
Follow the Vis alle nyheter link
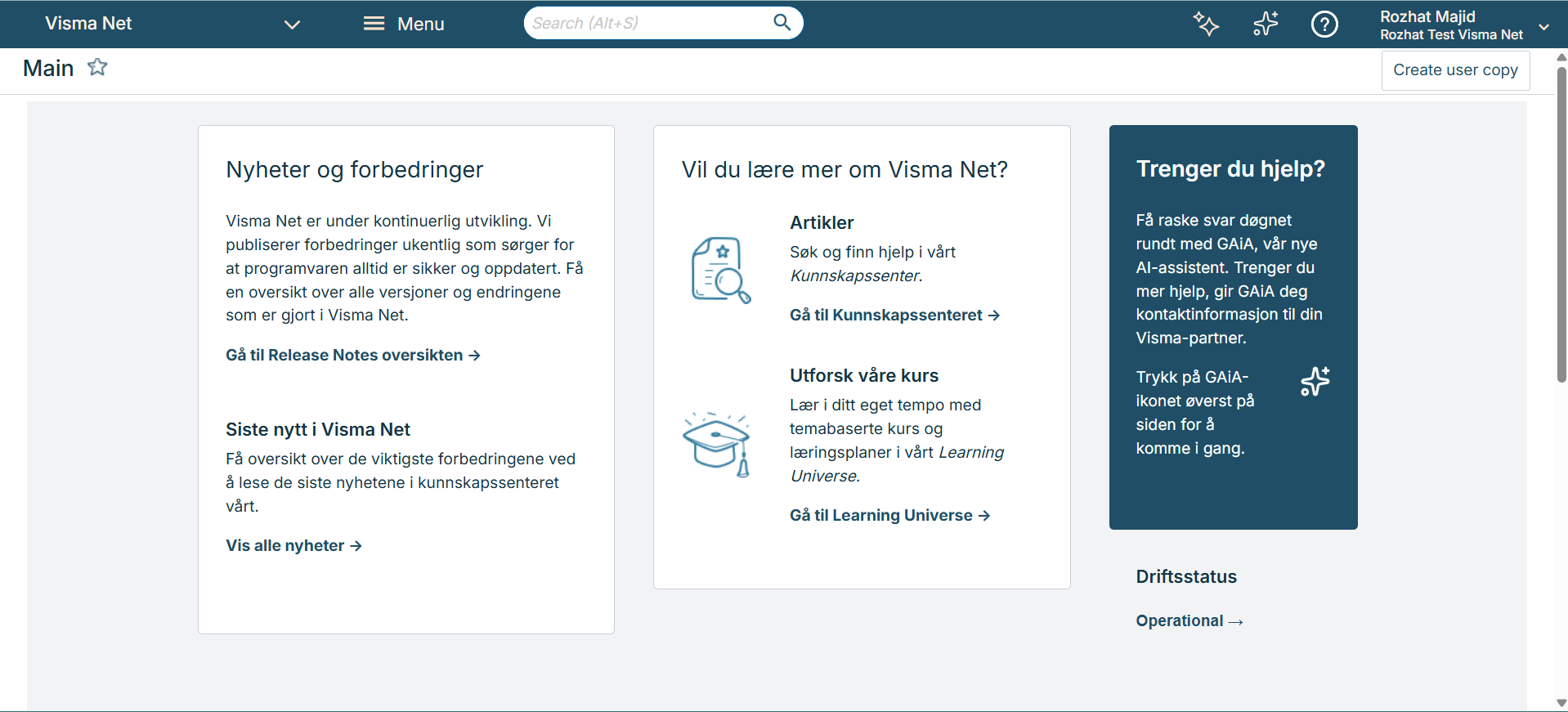coord(294,546)
